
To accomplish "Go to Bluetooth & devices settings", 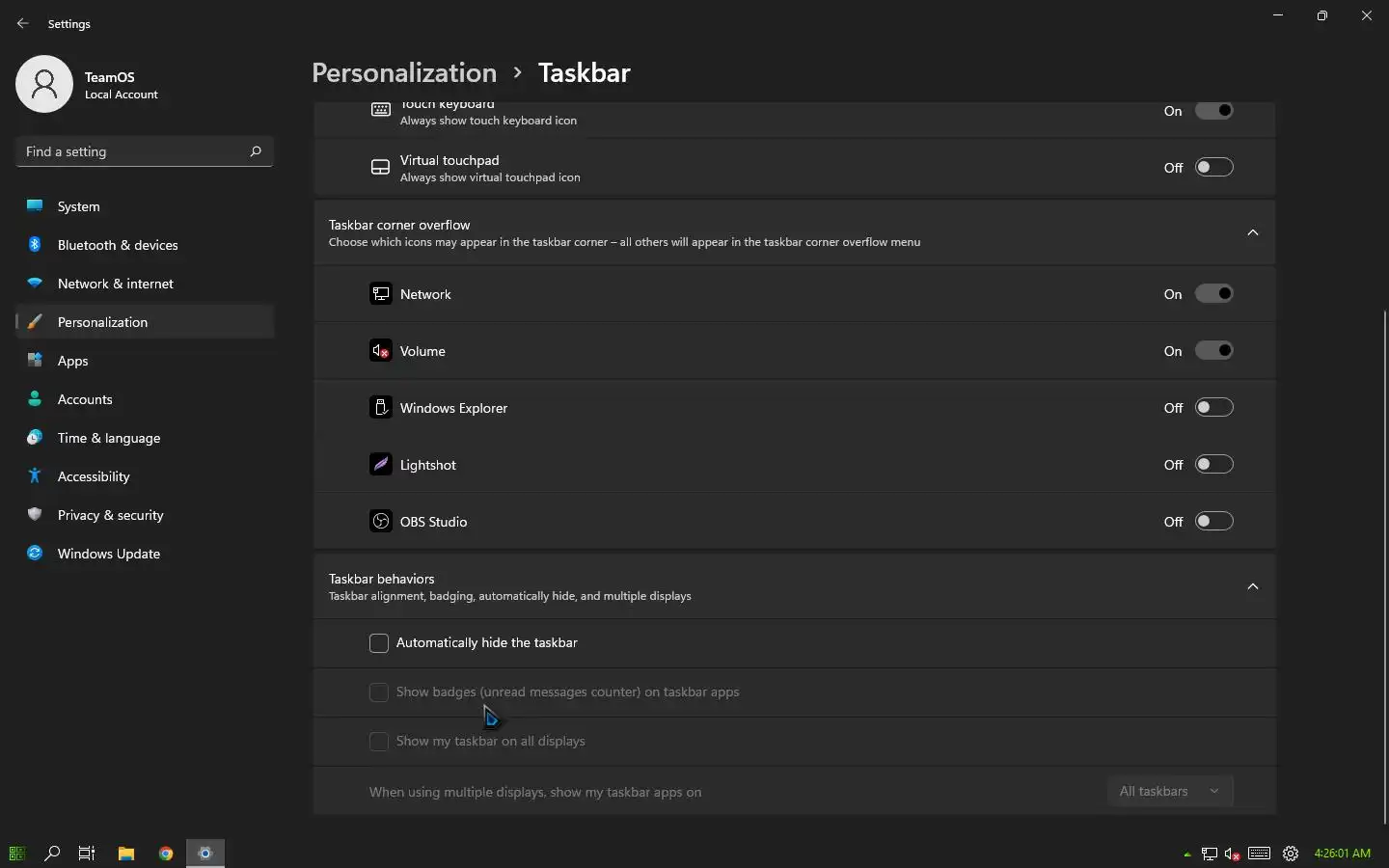I will (x=118, y=245).
